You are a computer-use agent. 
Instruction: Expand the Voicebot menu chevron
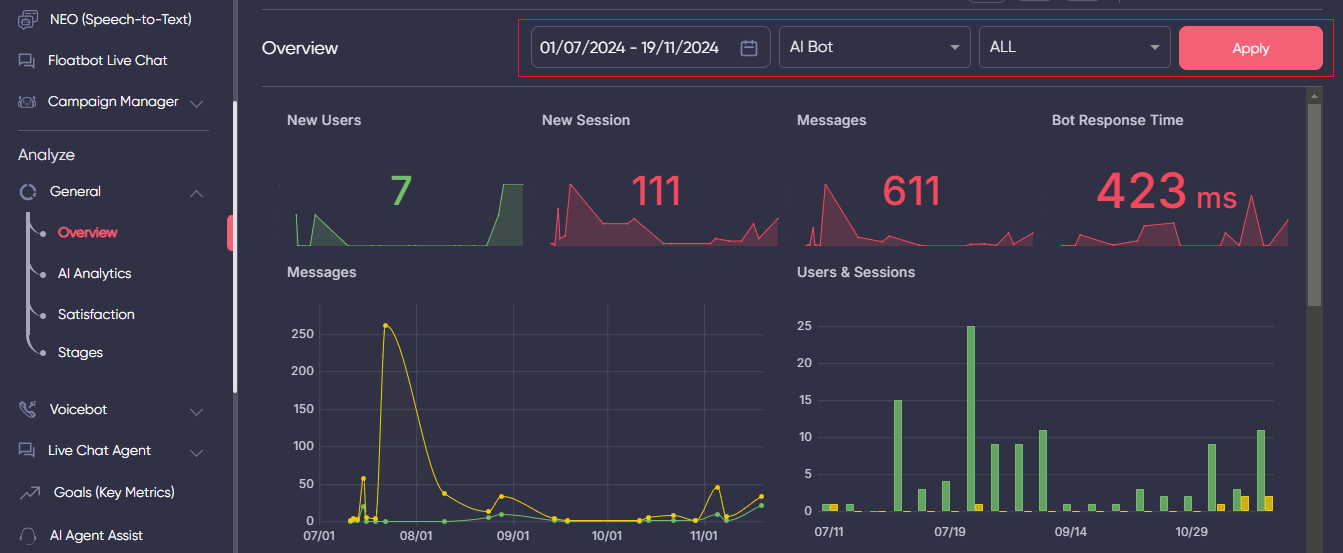197,411
